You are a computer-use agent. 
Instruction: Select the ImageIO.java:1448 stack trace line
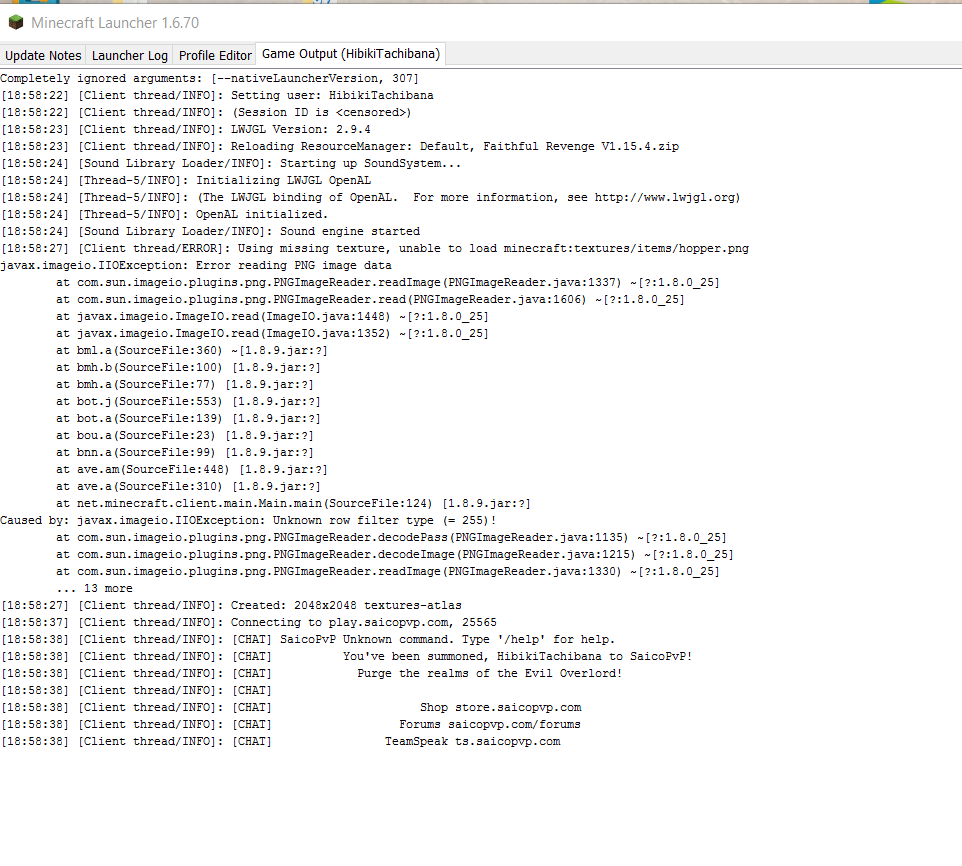(272, 316)
